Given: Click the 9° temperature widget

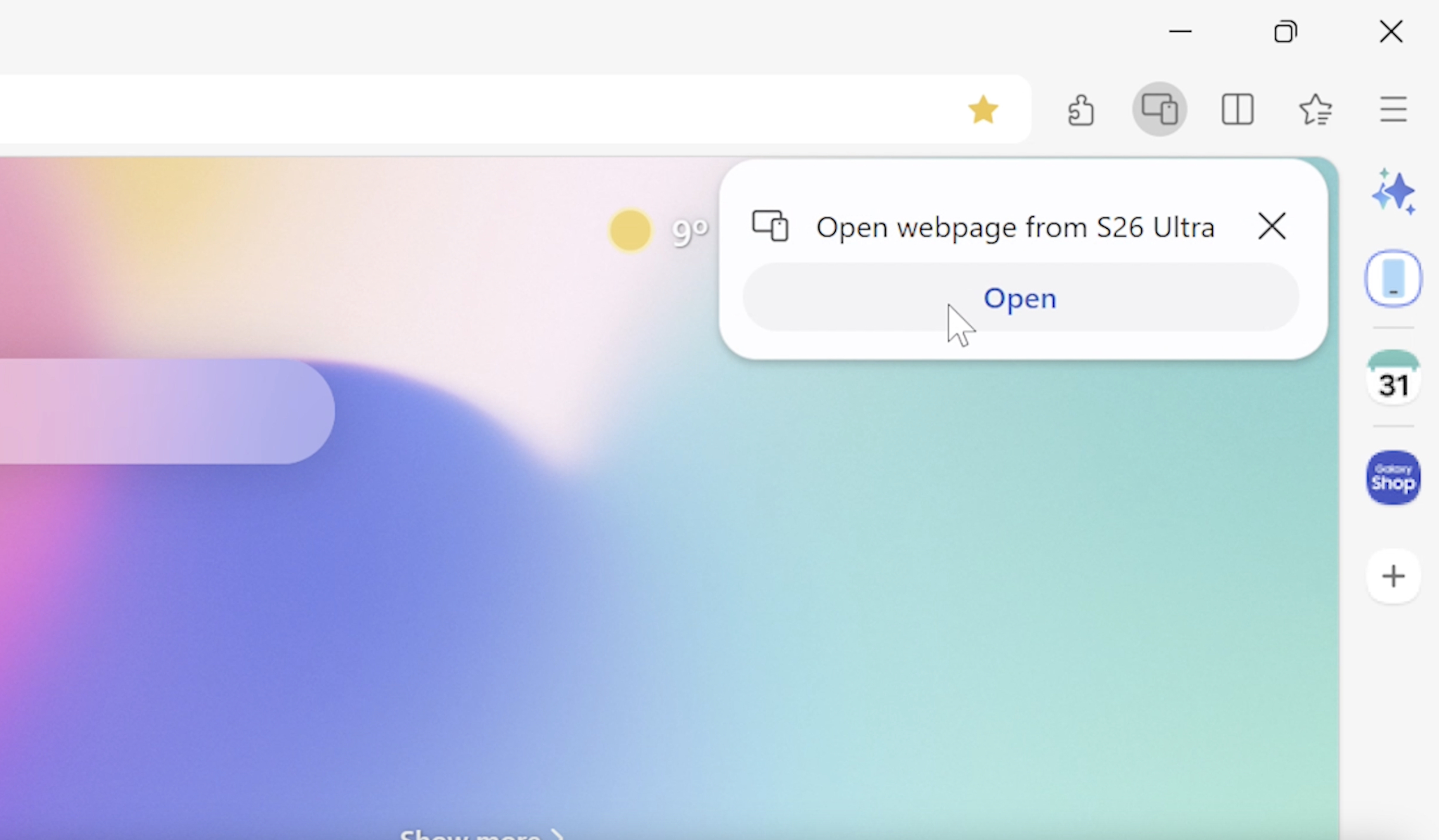Looking at the screenshot, I should tap(690, 231).
